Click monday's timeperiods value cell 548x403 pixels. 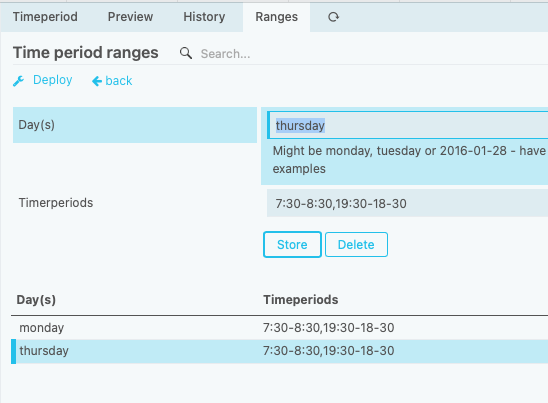coord(329,328)
